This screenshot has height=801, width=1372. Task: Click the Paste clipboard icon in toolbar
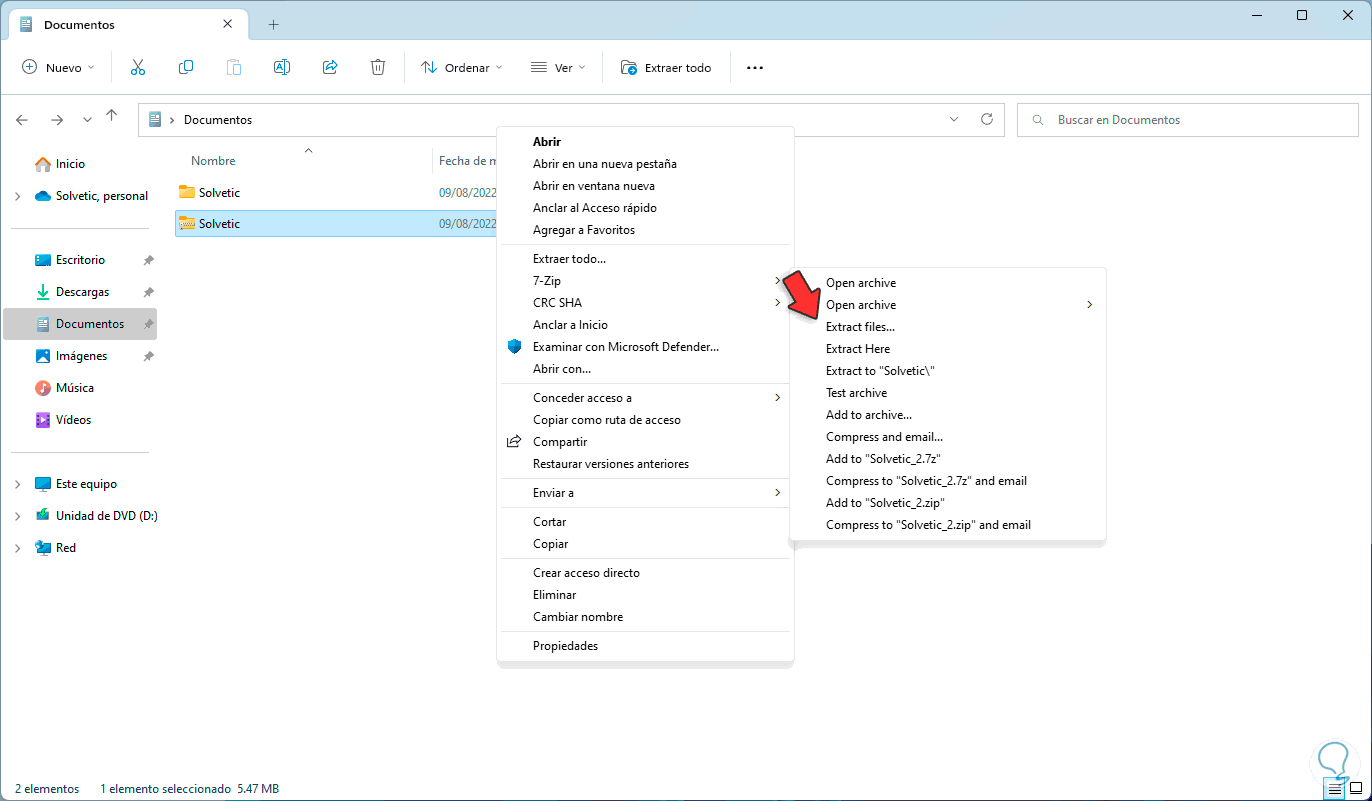[x=234, y=67]
